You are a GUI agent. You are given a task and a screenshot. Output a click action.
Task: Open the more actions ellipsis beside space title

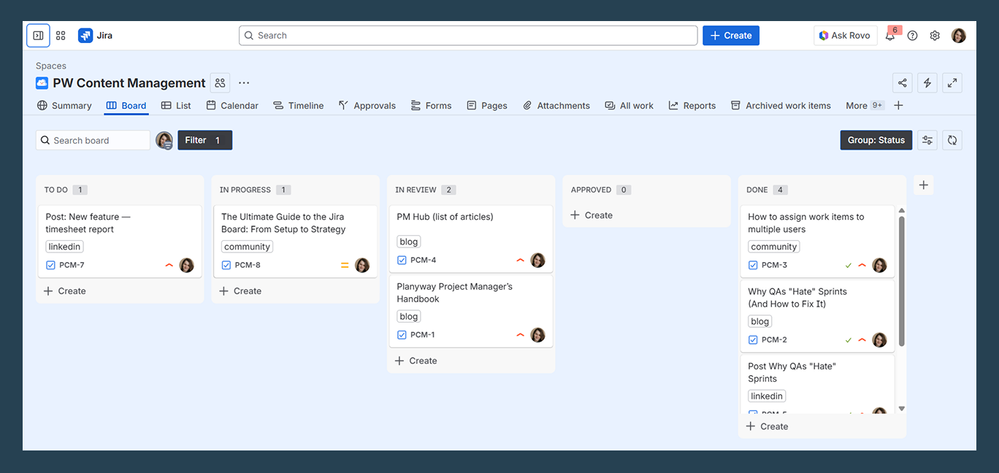coord(244,83)
